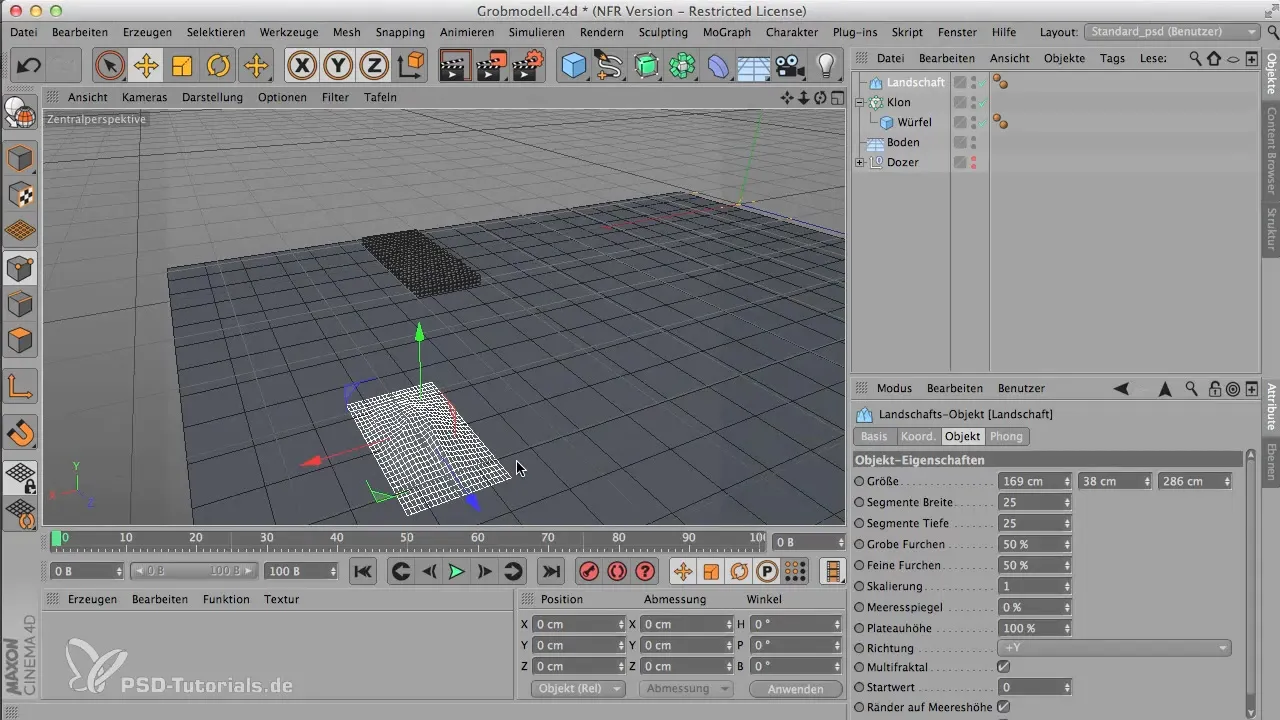The width and height of the screenshot is (1280, 720).
Task: Click the attribute manager back arrow
Action: click(1121, 388)
